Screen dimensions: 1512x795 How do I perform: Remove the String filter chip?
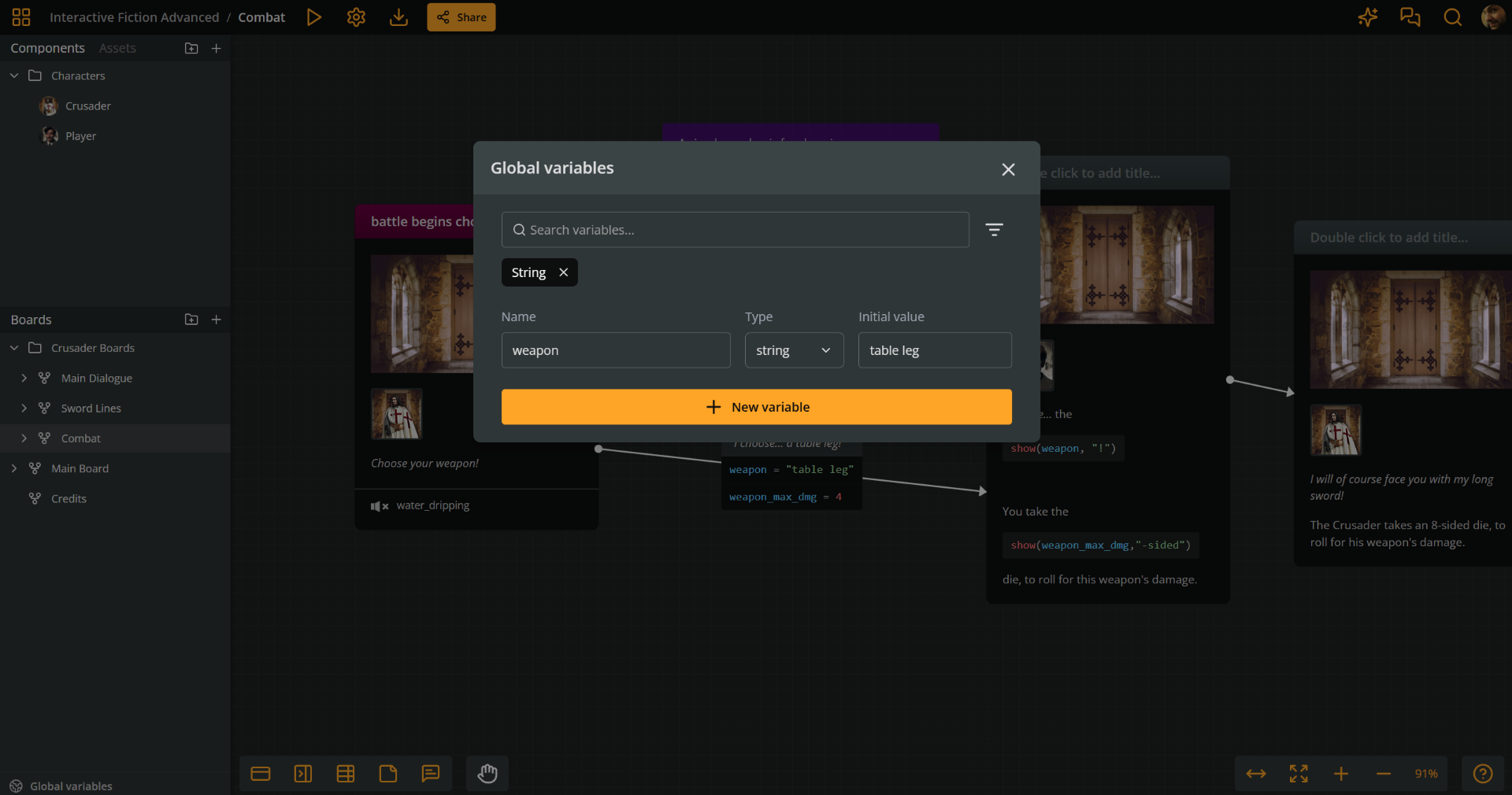click(x=563, y=272)
